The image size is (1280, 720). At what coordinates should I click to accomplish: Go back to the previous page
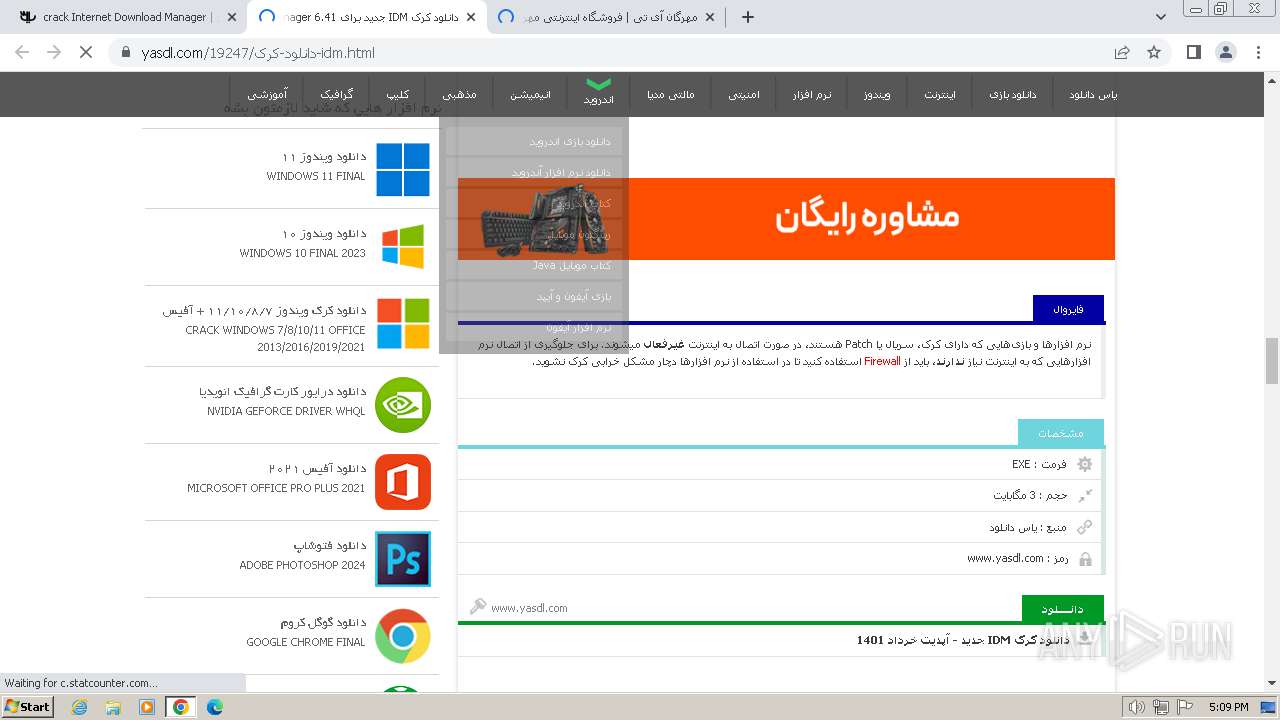pos(22,52)
